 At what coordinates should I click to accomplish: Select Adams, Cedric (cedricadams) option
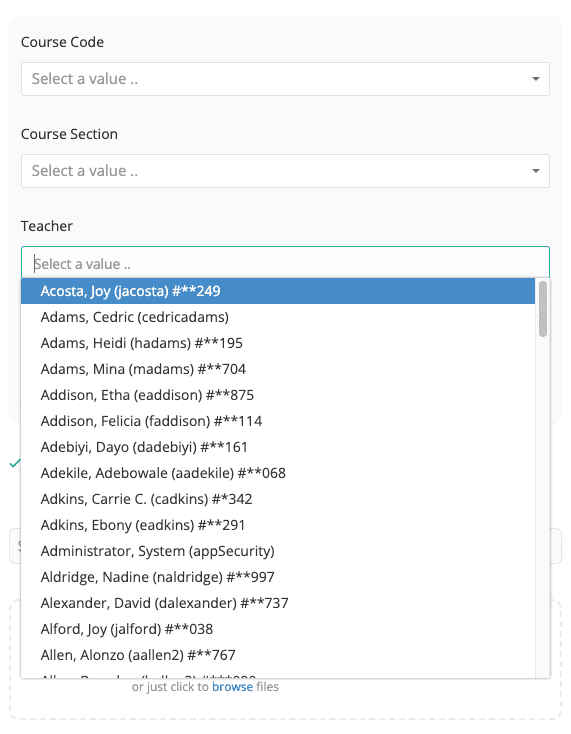click(278, 317)
